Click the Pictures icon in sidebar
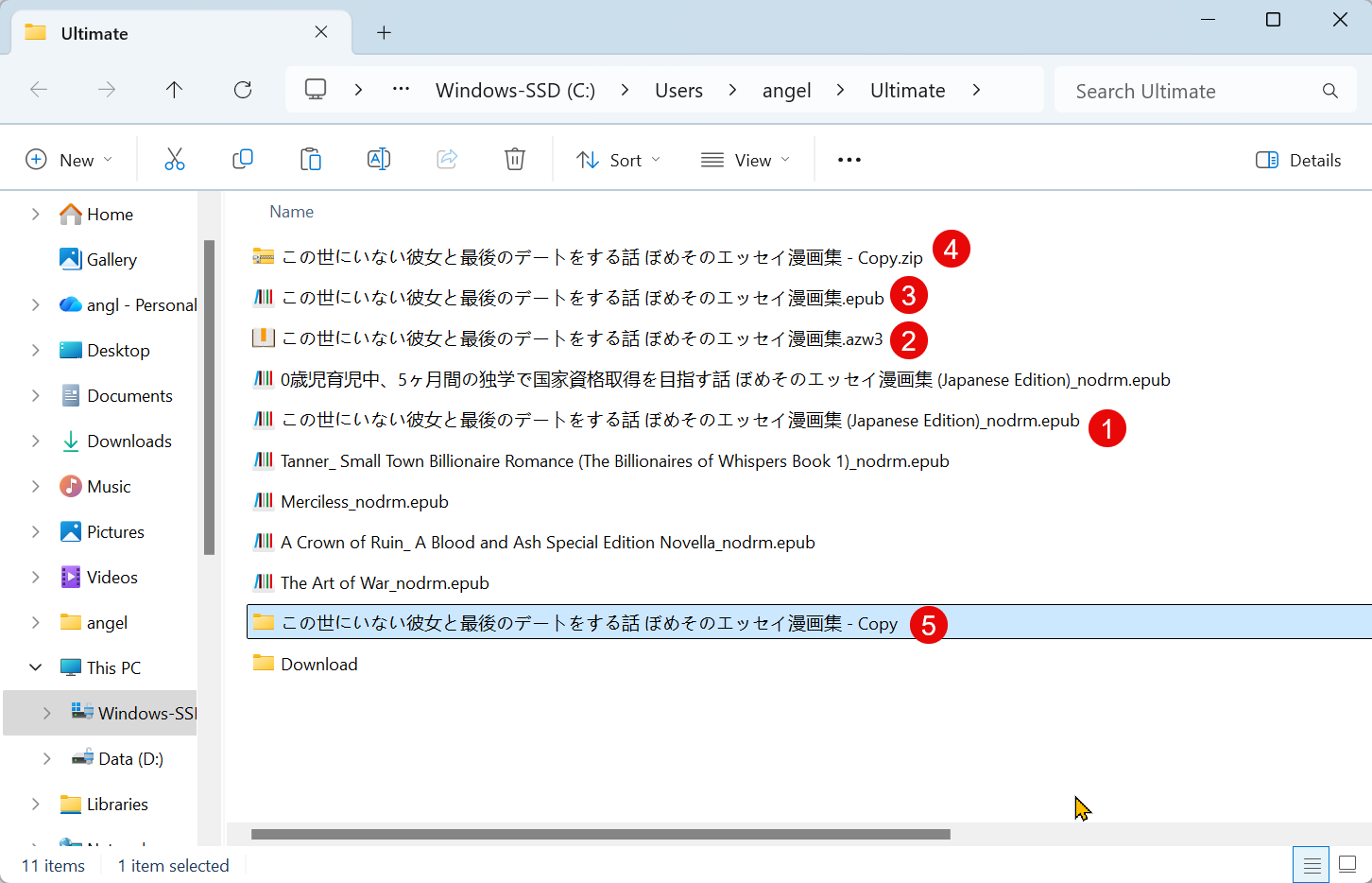Image resolution: width=1372 pixels, height=883 pixels. 70,531
